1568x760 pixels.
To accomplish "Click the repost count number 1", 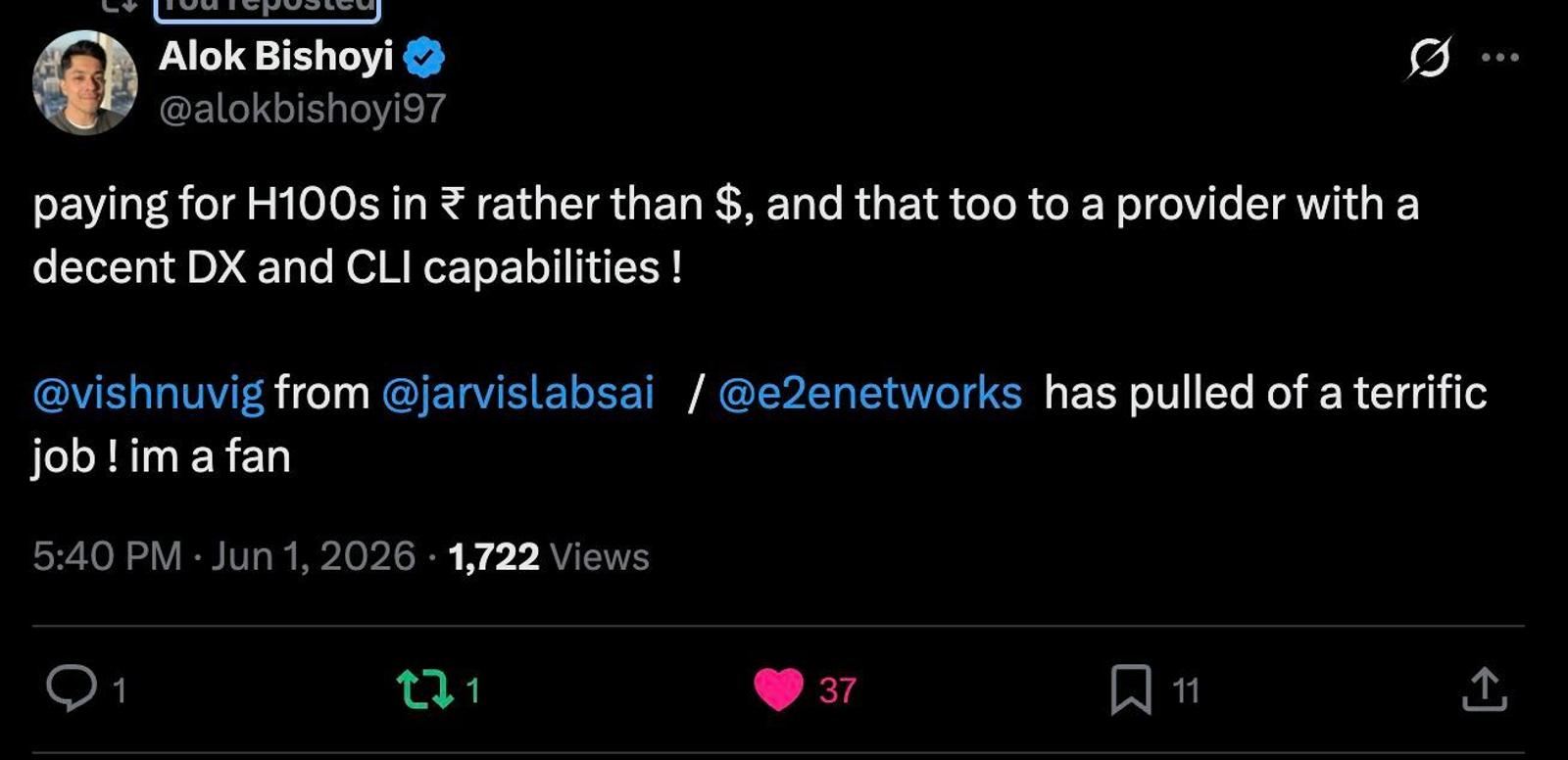I will point(473,690).
